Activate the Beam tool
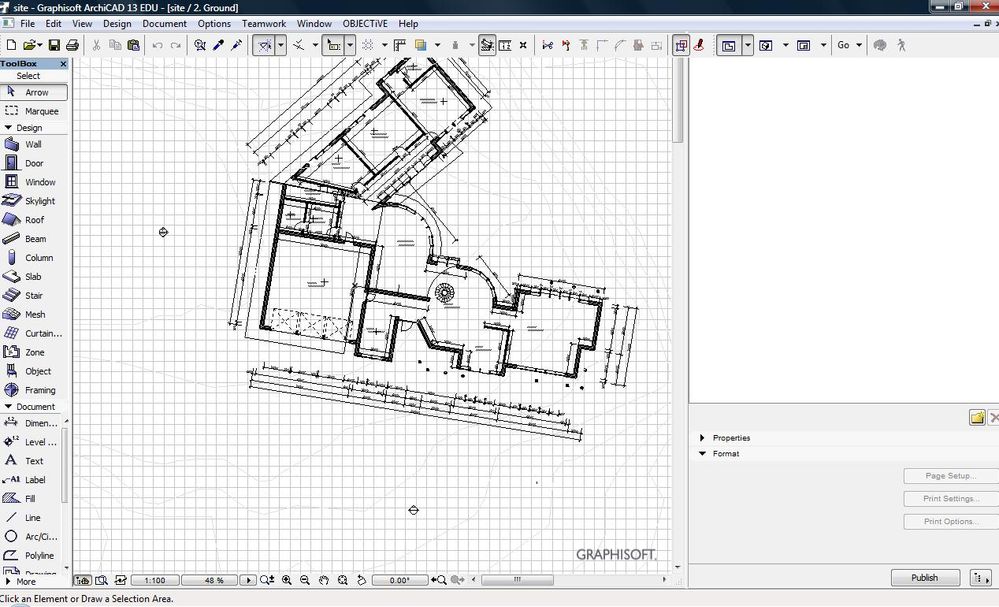 (34, 239)
